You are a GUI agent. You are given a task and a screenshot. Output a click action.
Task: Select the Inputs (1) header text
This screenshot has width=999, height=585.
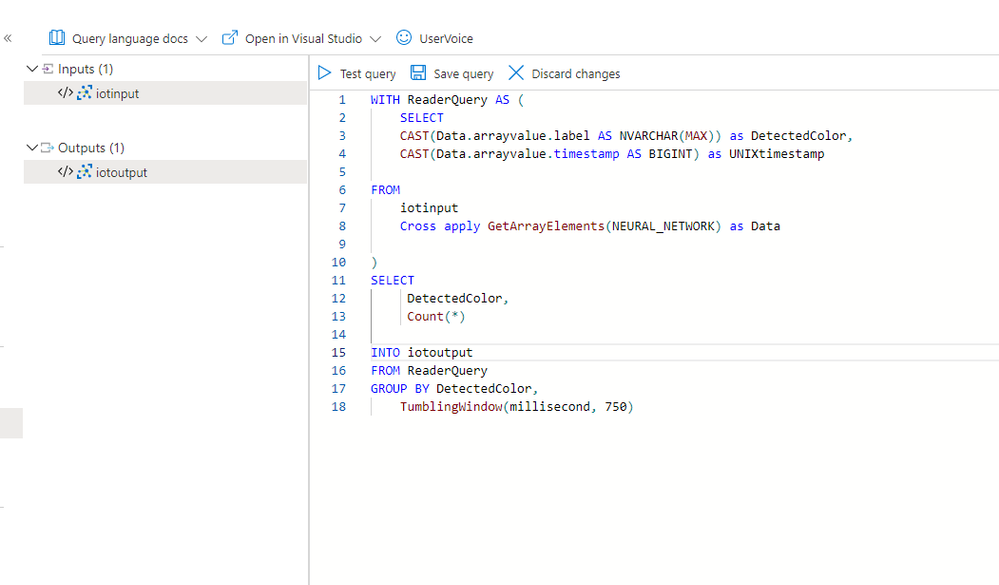[x=85, y=69]
